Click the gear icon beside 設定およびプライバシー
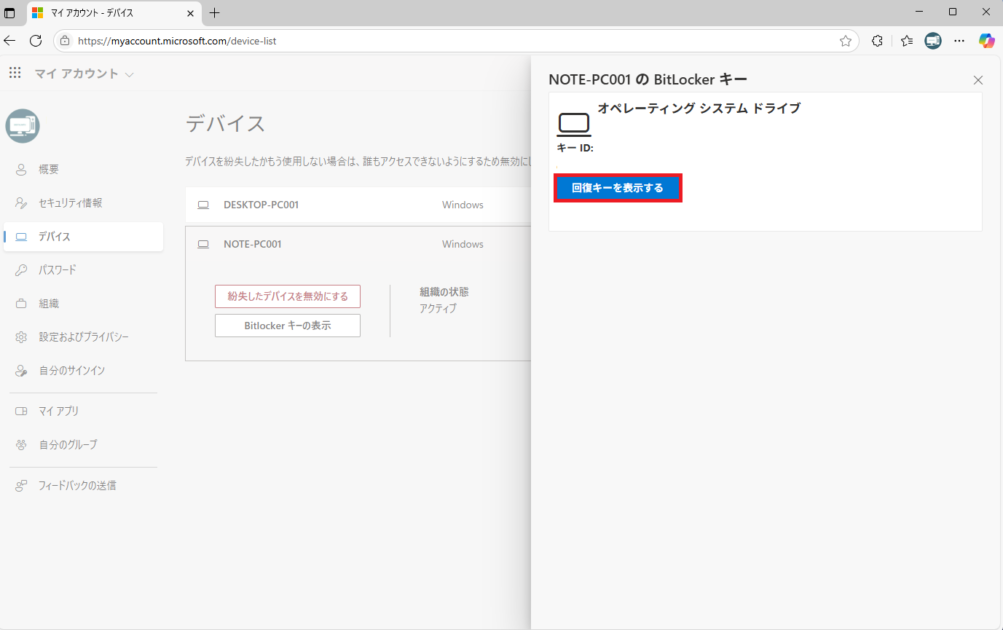Image resolution: width=1003 pixels, height=630 pixels. 21,337
